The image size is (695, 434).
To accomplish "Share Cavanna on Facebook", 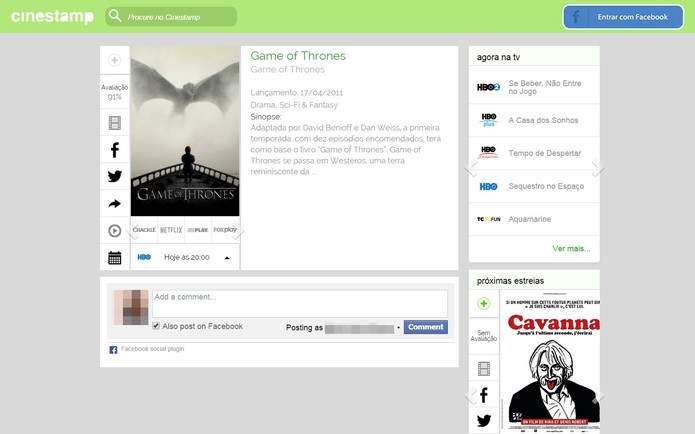I will [x=484, y=395].
